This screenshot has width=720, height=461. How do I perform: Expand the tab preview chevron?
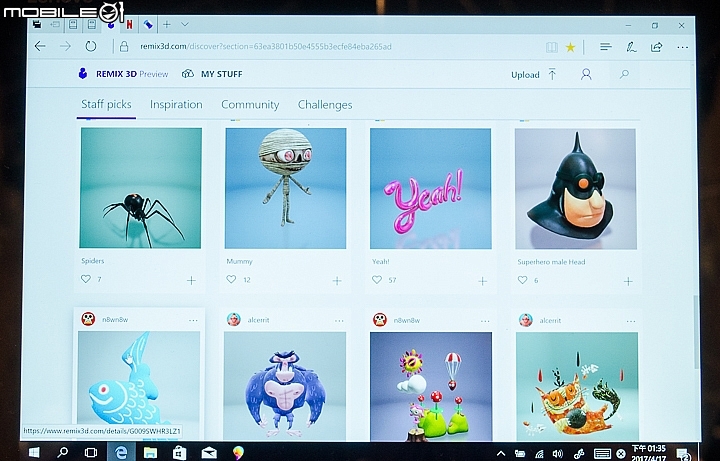pyautogui.click(x=185, y=24)
